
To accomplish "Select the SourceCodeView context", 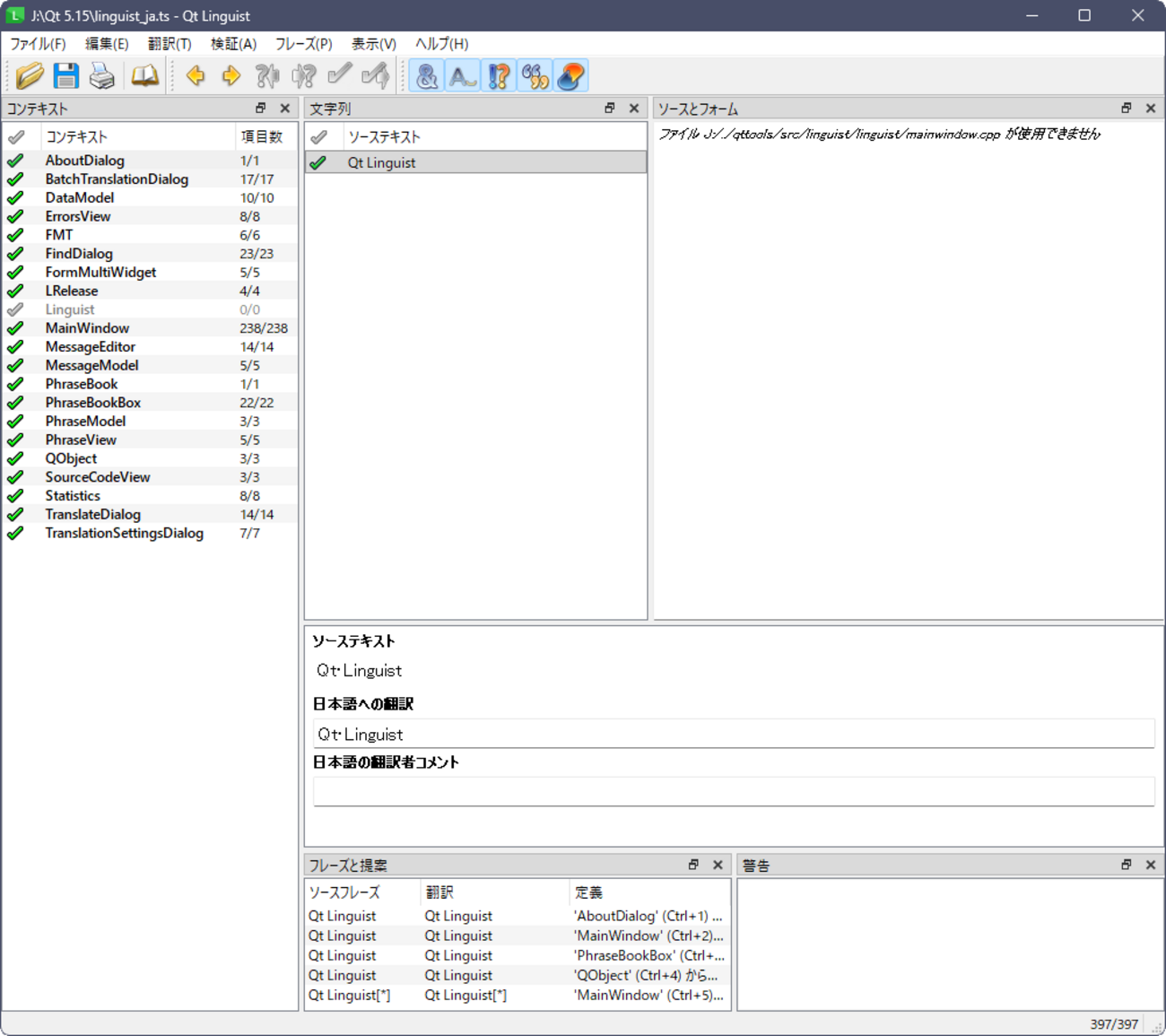I will [150, 477].
